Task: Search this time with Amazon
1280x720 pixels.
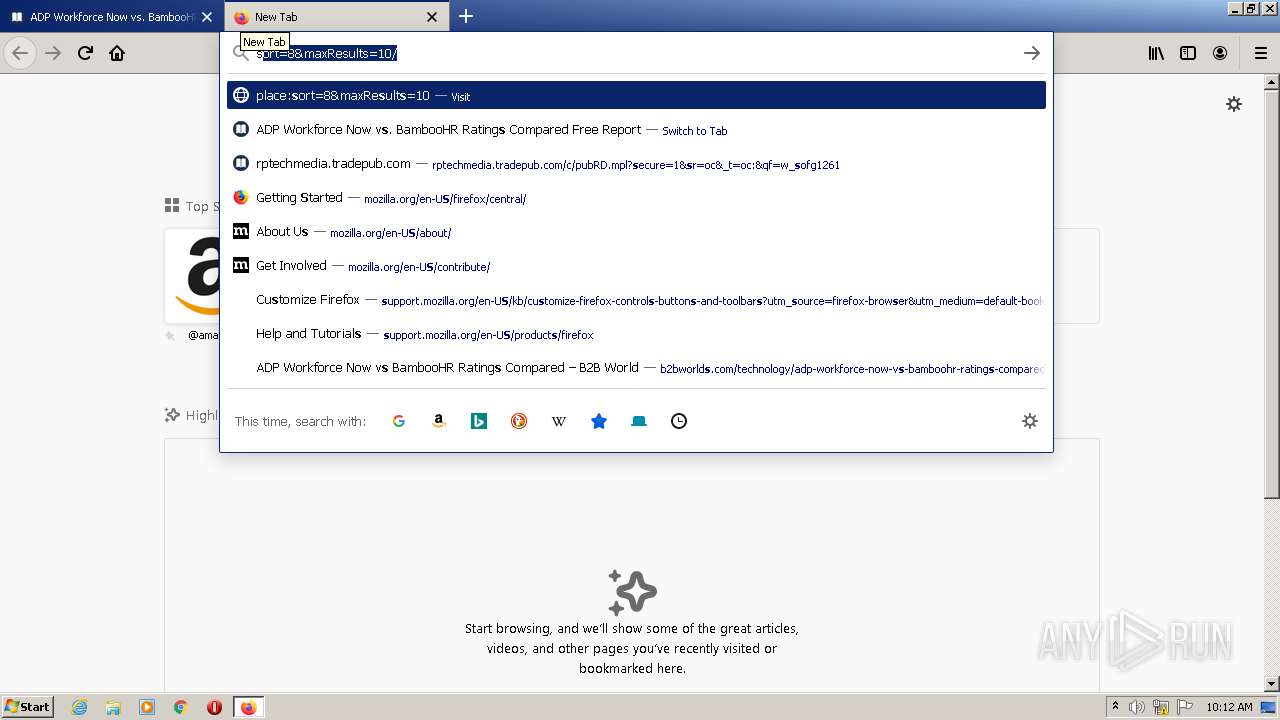Action: pyautogui.click(x=439, y=421)
